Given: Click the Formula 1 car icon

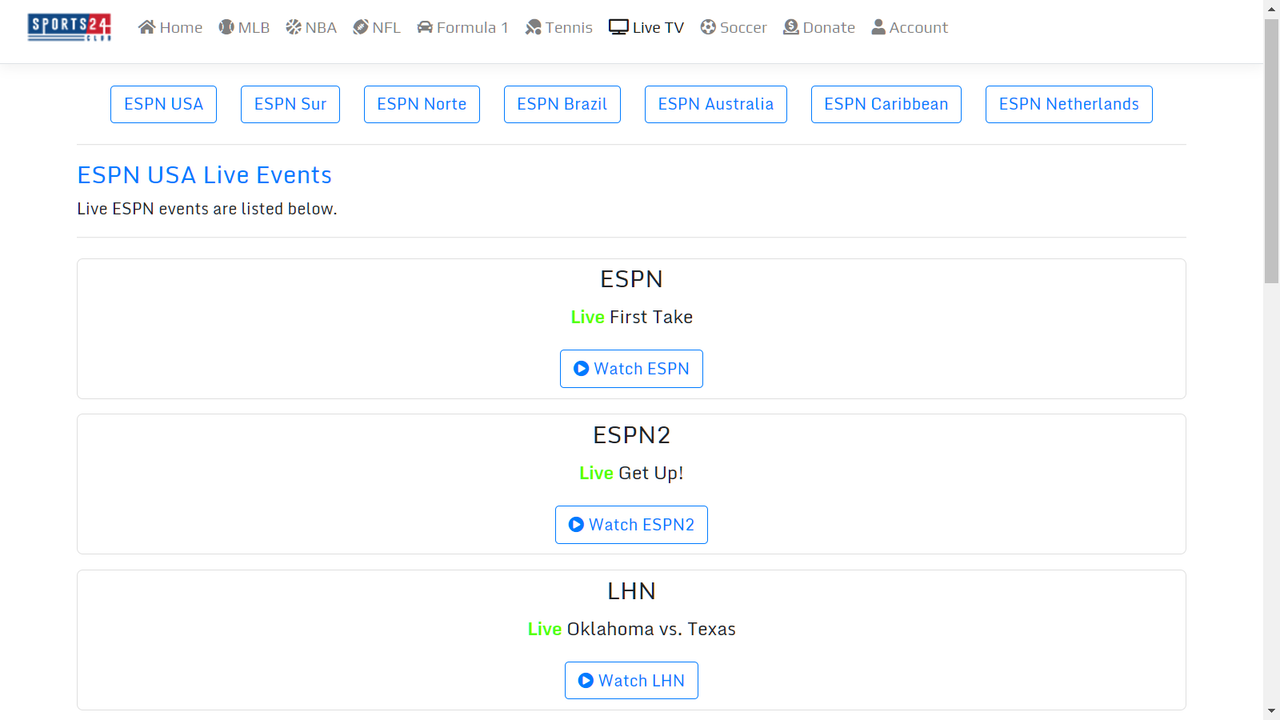Looking at the screenshot, I should 425,27.
